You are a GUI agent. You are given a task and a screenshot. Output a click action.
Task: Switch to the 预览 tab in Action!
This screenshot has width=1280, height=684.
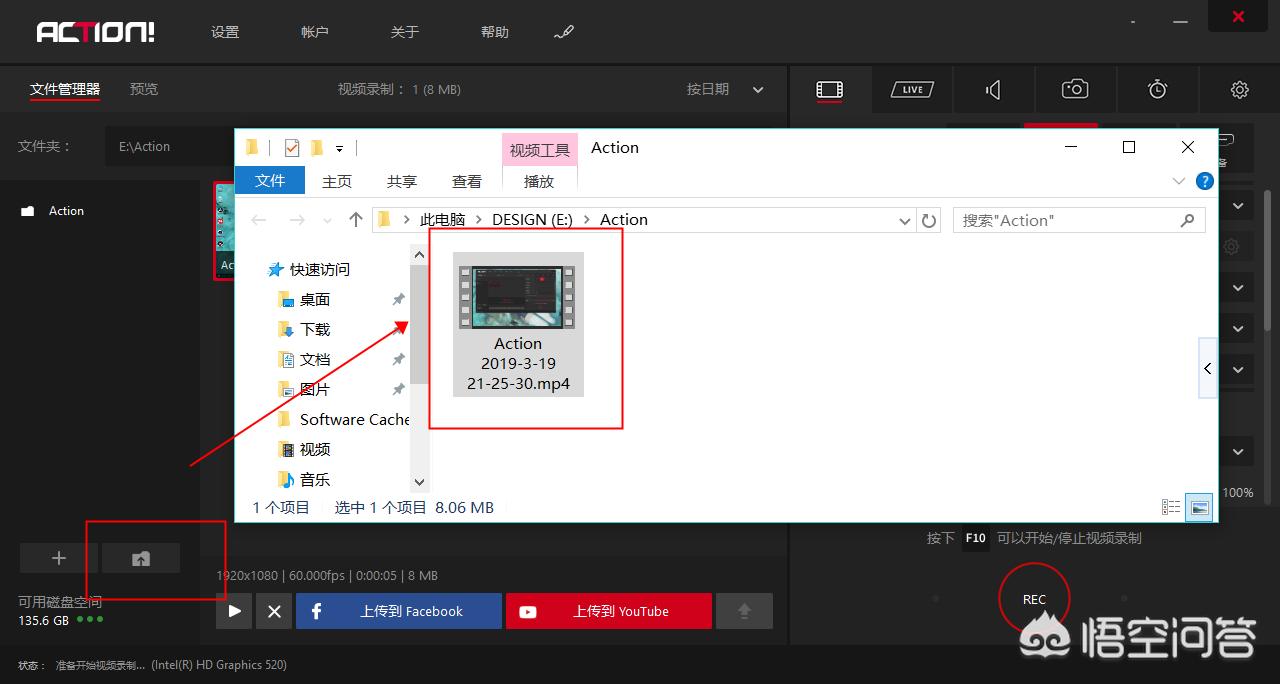tap(143, 89)
